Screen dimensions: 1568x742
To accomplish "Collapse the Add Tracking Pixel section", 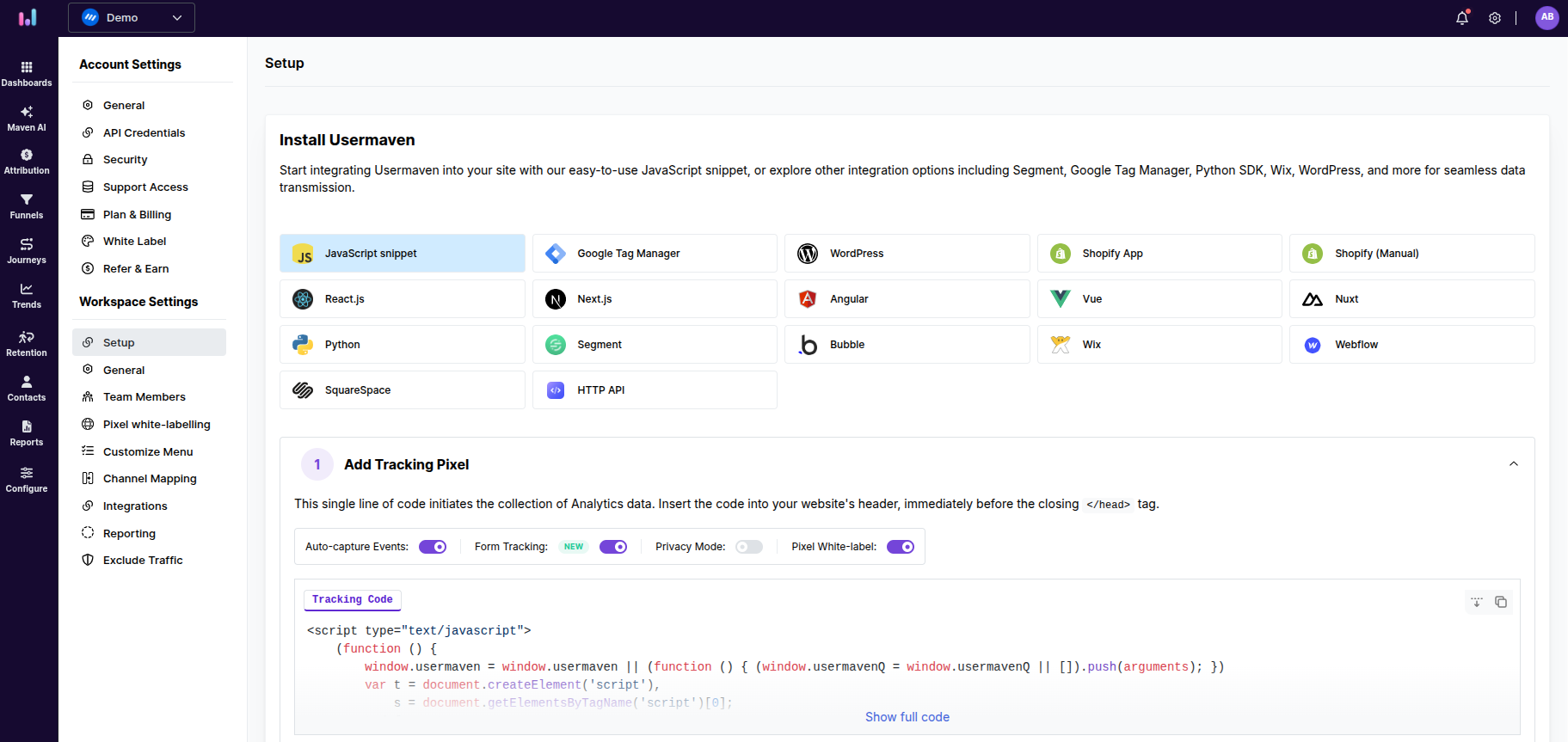I will (1513, 464).
